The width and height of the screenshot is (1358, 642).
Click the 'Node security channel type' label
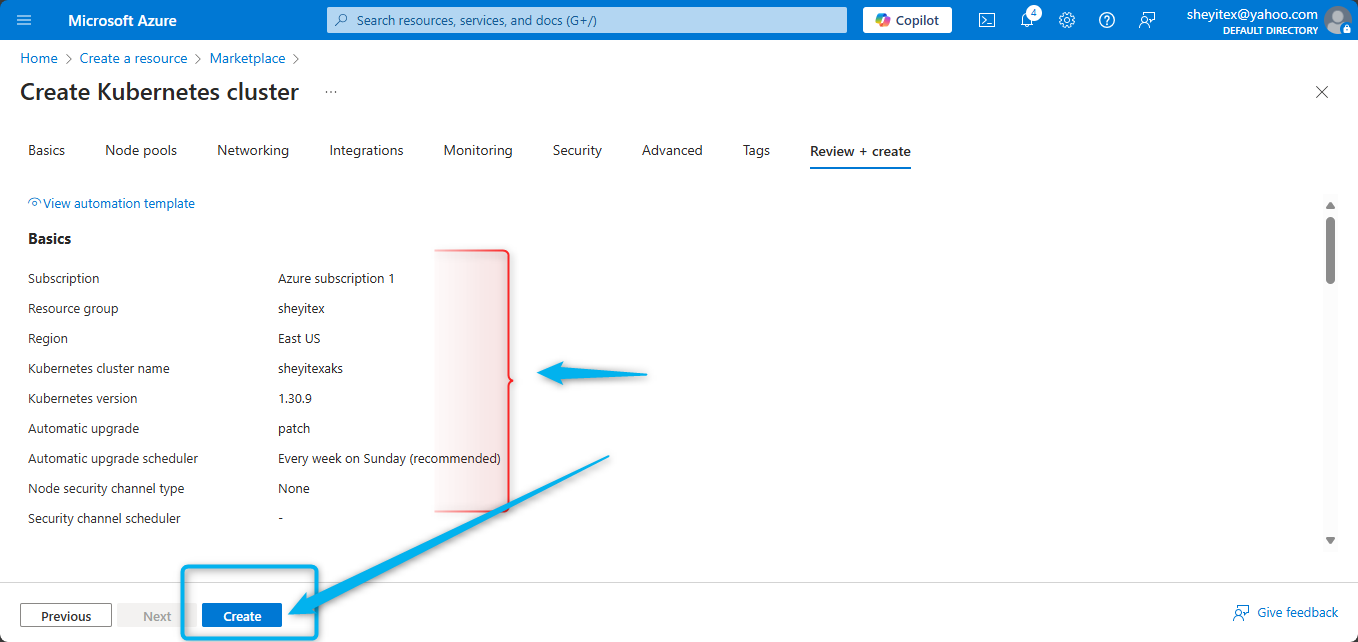[x=106, y=489]
